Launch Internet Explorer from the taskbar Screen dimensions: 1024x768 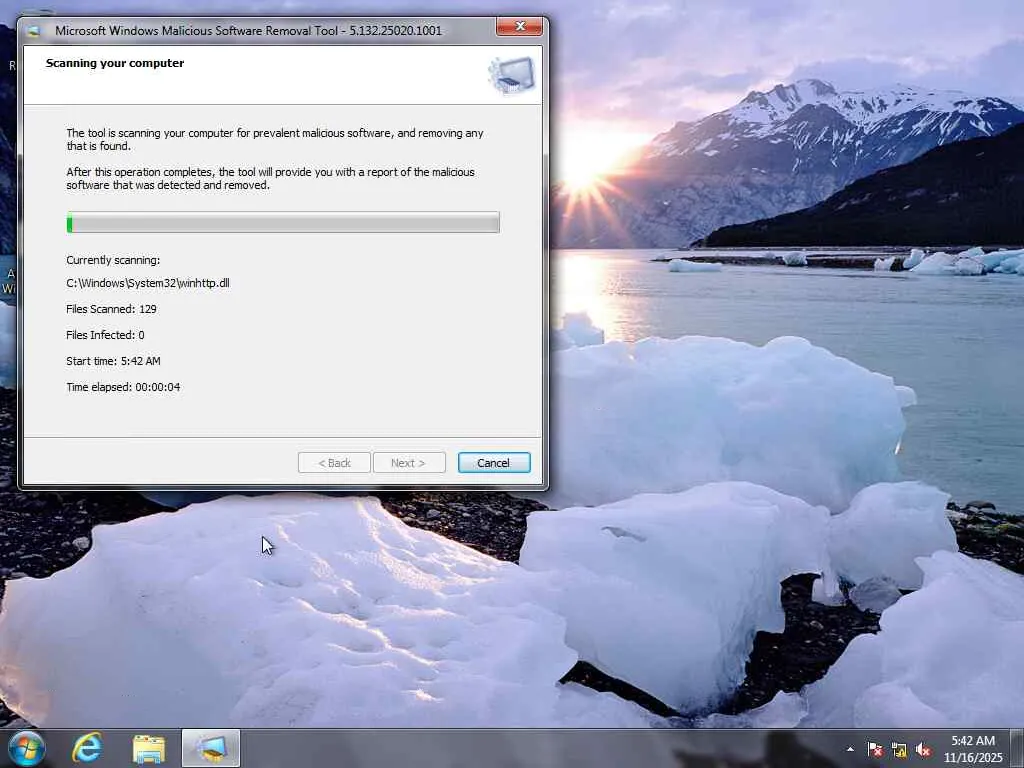pyautogui.click(x=88, y=748)
